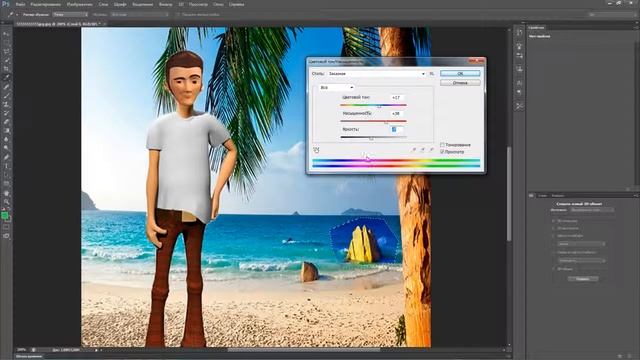
Task: Select the Gradient tool
Action: tap(6, 131)
